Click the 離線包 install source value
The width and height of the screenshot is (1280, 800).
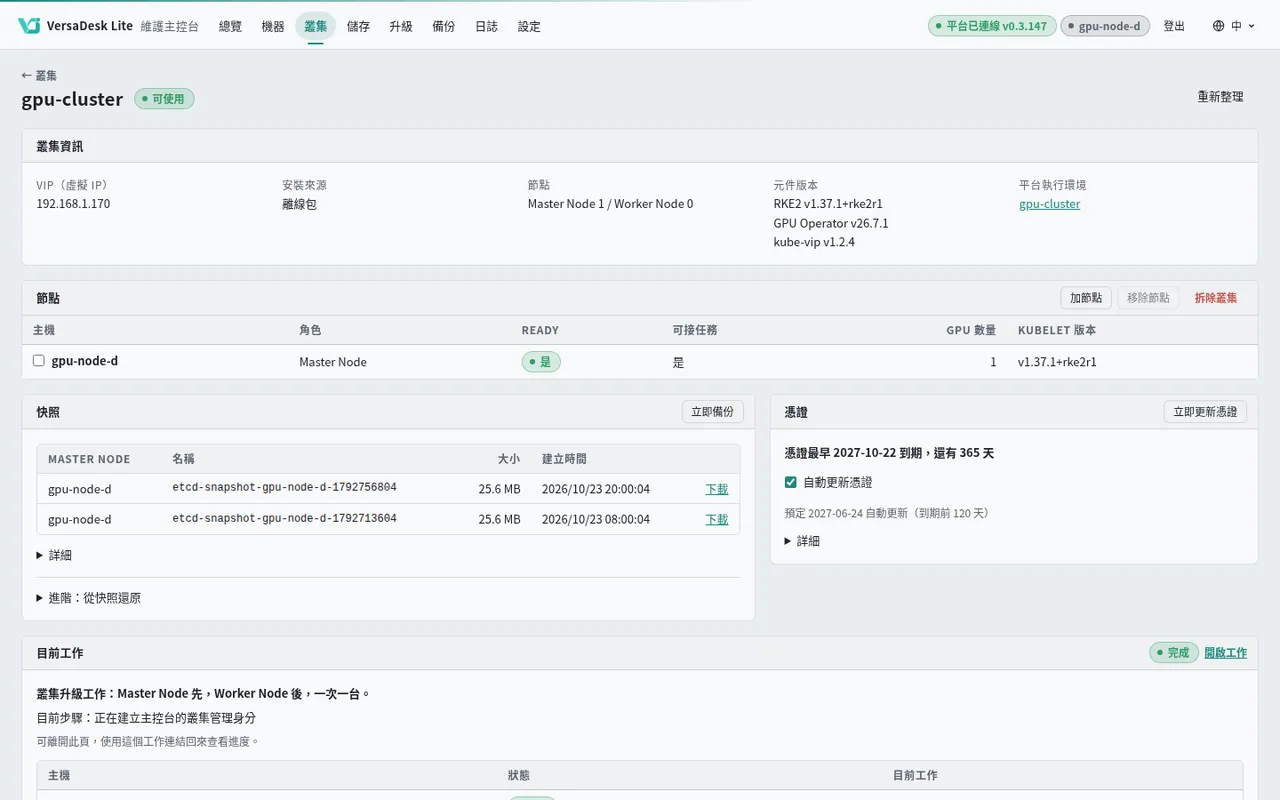(299, 204)
